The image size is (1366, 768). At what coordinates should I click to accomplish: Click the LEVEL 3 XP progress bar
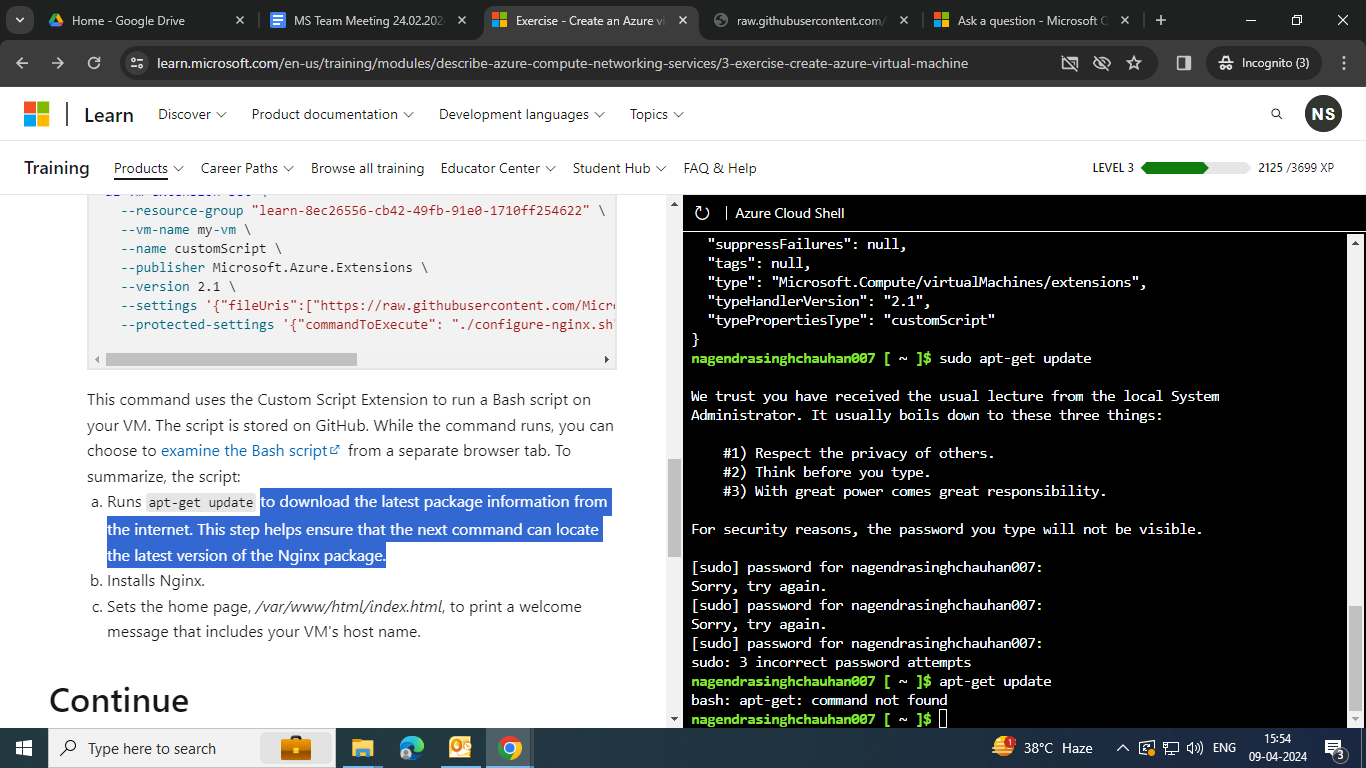click(1195, 168)
